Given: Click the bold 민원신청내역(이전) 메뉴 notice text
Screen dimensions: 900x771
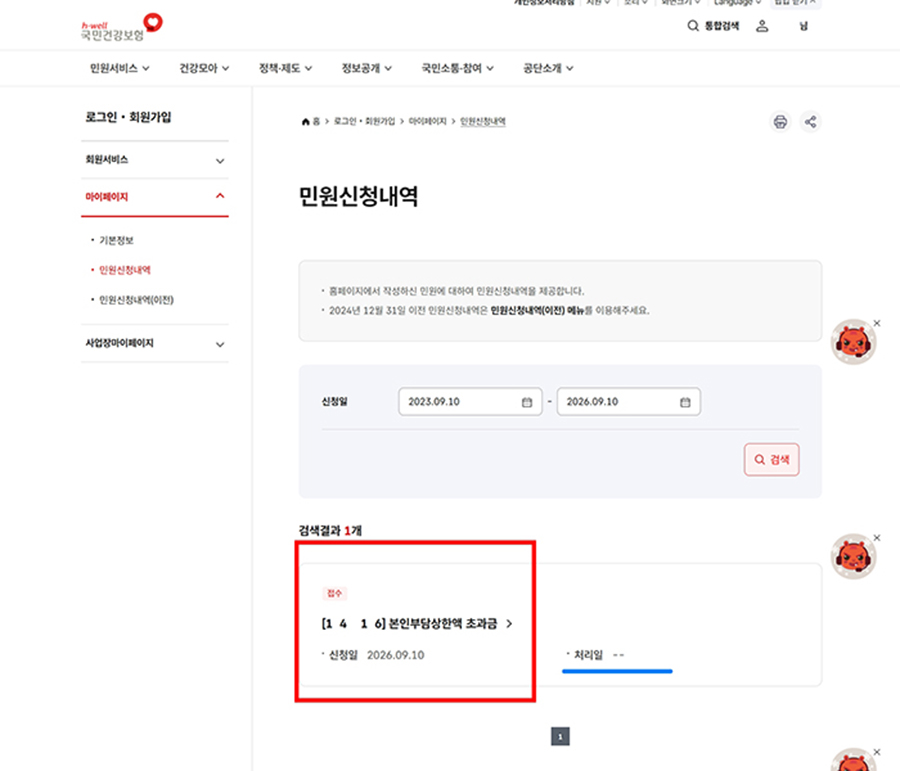Looking at the screenshot, I should tap(537, 311).
